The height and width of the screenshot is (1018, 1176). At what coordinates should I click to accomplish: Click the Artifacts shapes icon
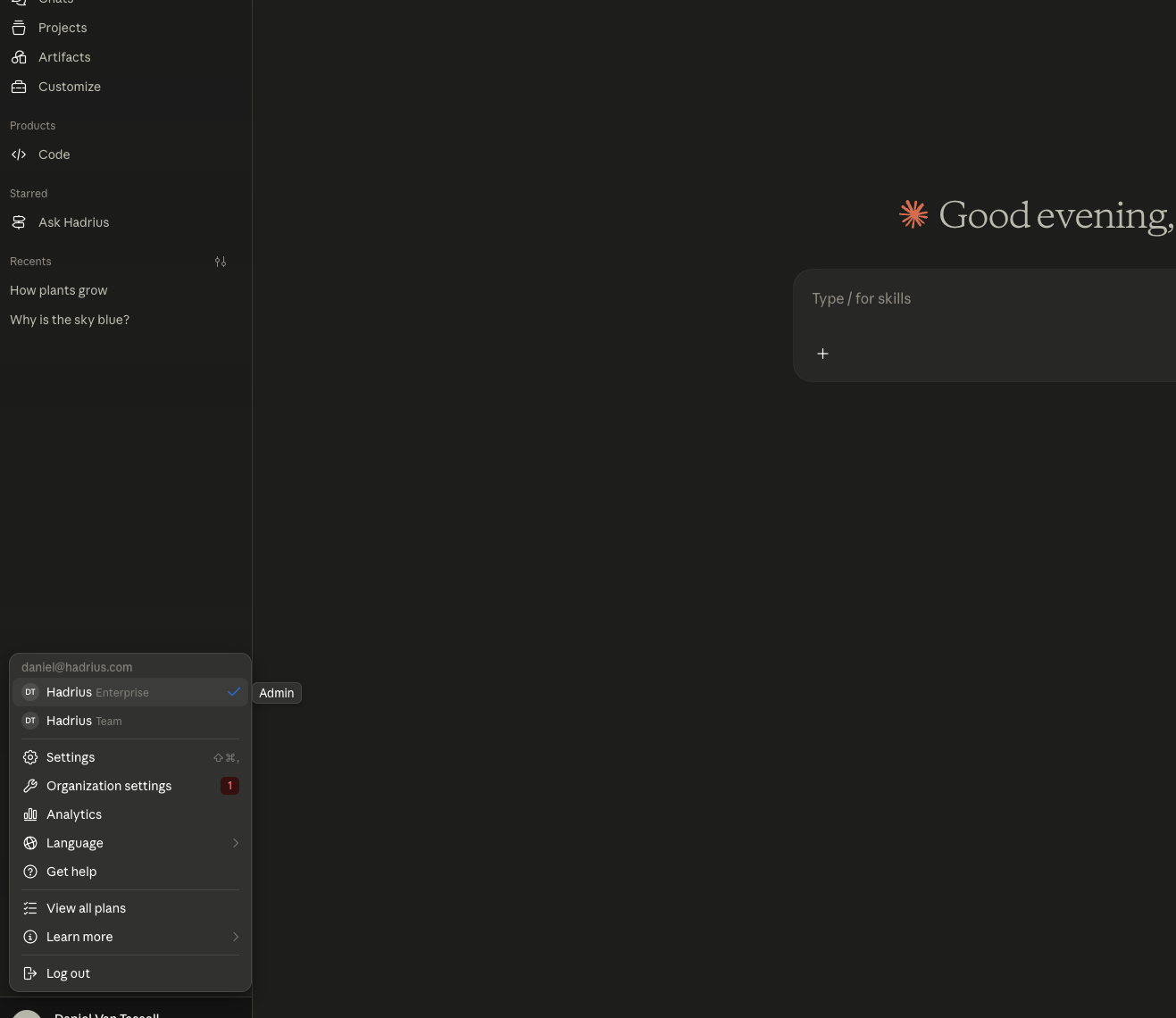(19, 57)
